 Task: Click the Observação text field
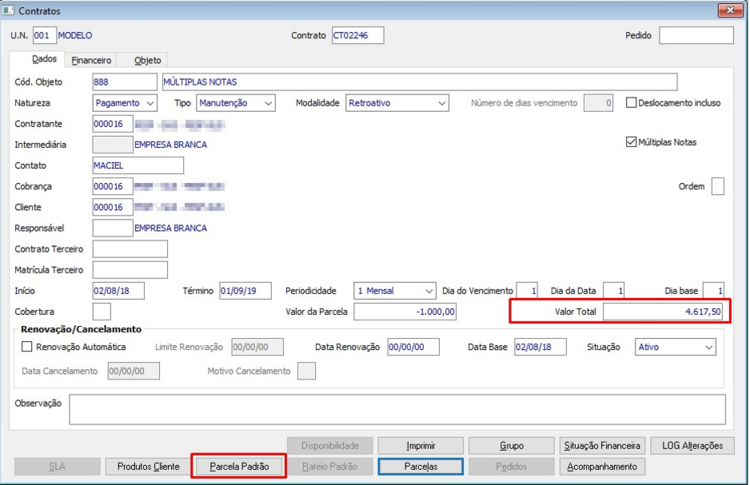click(x=397, y=409)
